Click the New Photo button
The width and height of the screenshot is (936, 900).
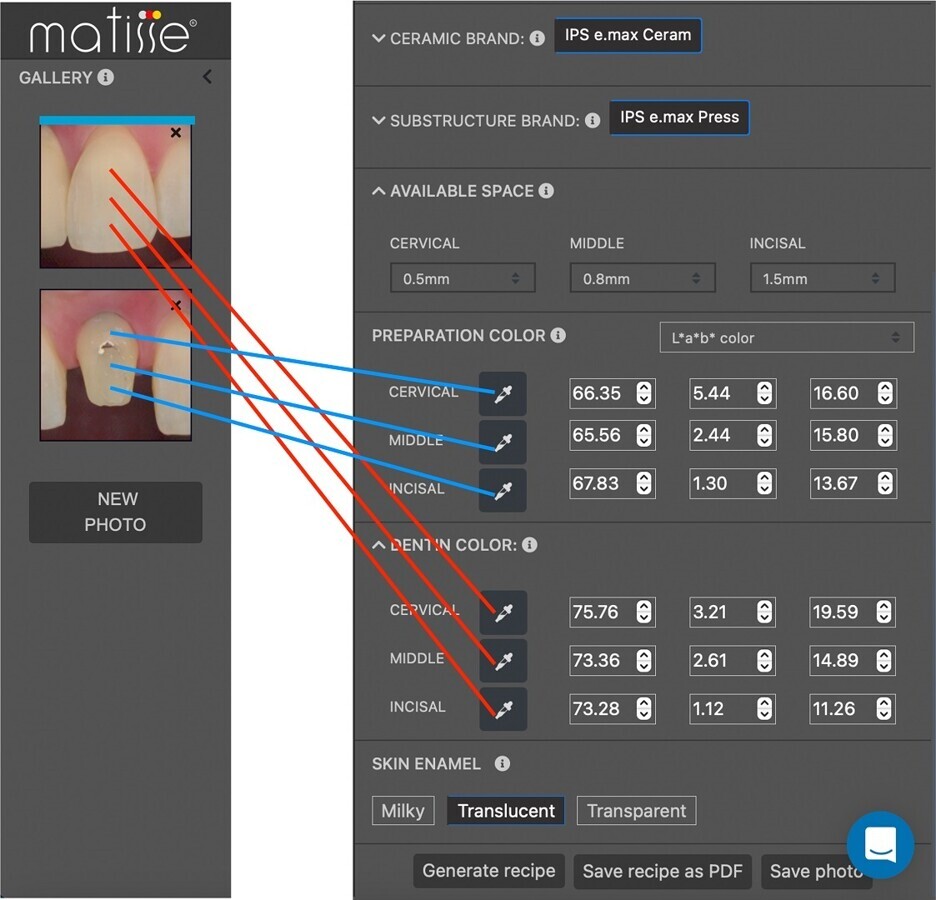116,512
